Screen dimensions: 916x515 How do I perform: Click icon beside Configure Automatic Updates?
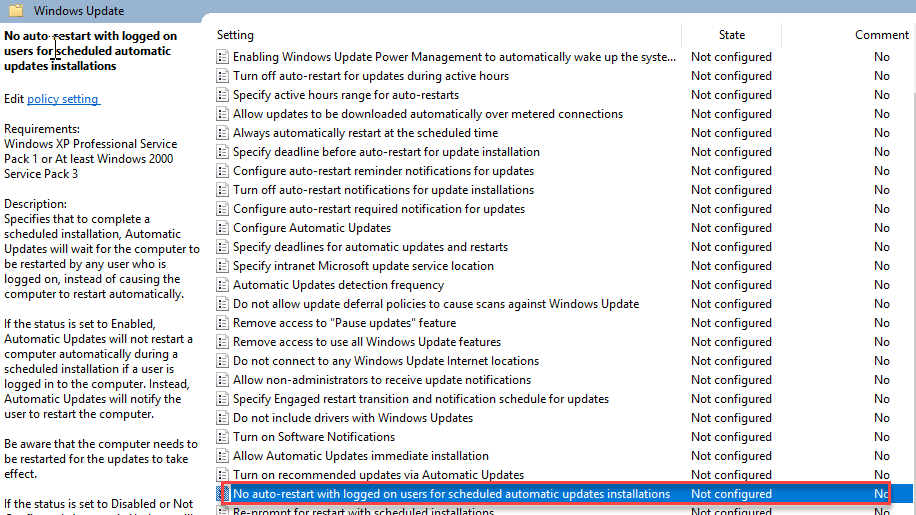(x=222, y=228)
